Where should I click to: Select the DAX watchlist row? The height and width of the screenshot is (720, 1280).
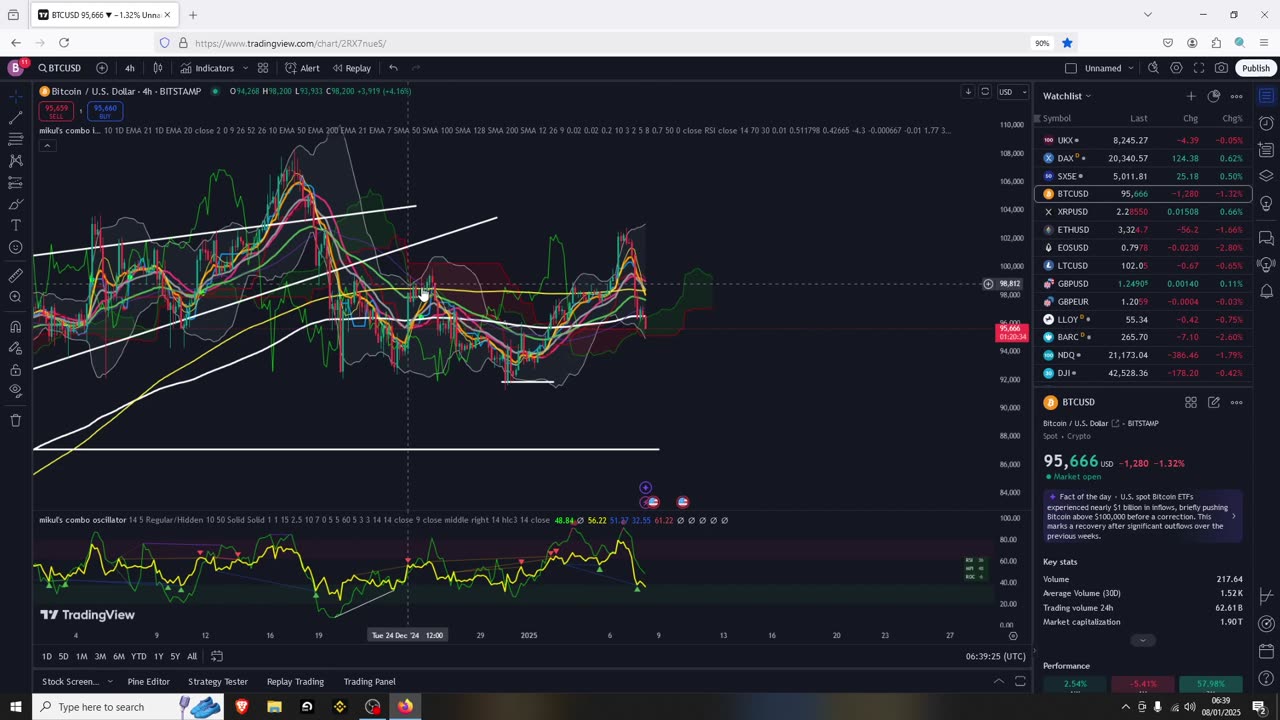pos(1143,158)
